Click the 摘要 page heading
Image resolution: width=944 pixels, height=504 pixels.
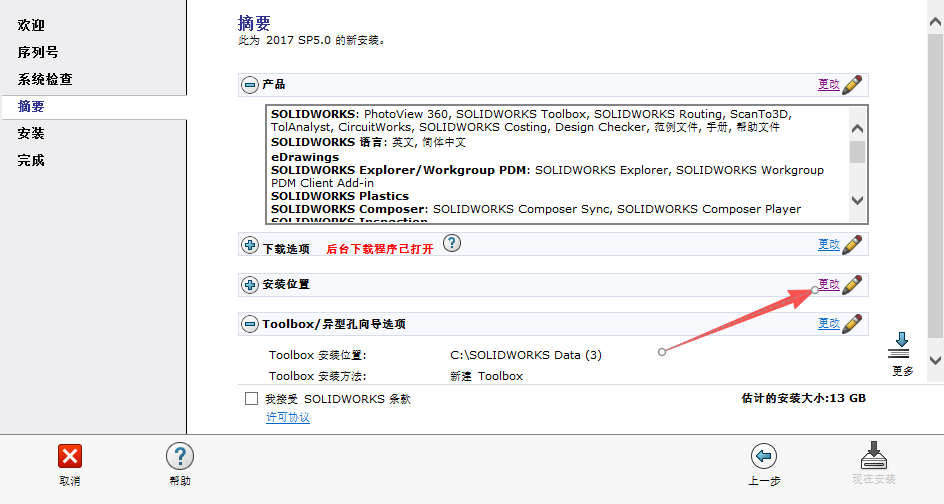click(254, 23)
